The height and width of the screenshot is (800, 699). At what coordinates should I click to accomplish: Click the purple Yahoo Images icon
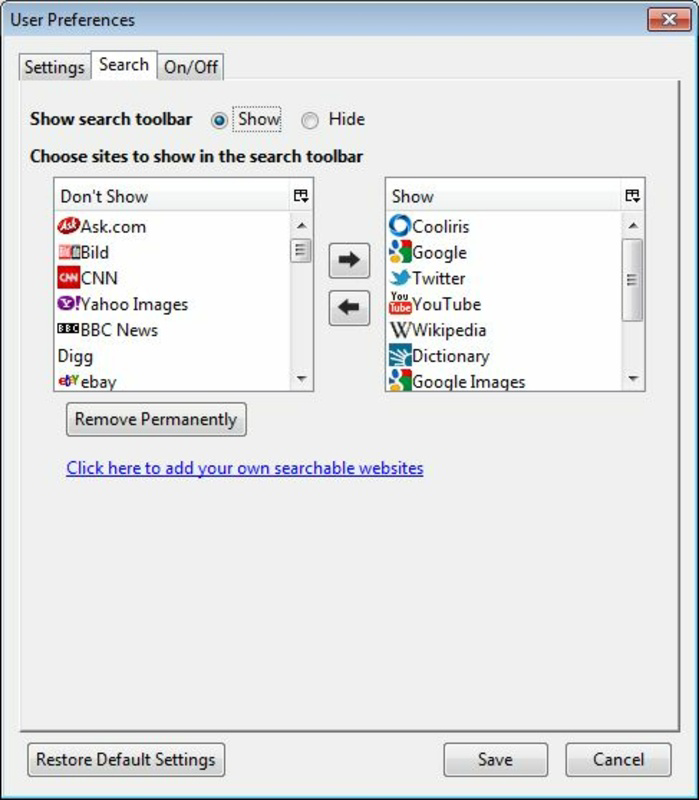(68, 304)
